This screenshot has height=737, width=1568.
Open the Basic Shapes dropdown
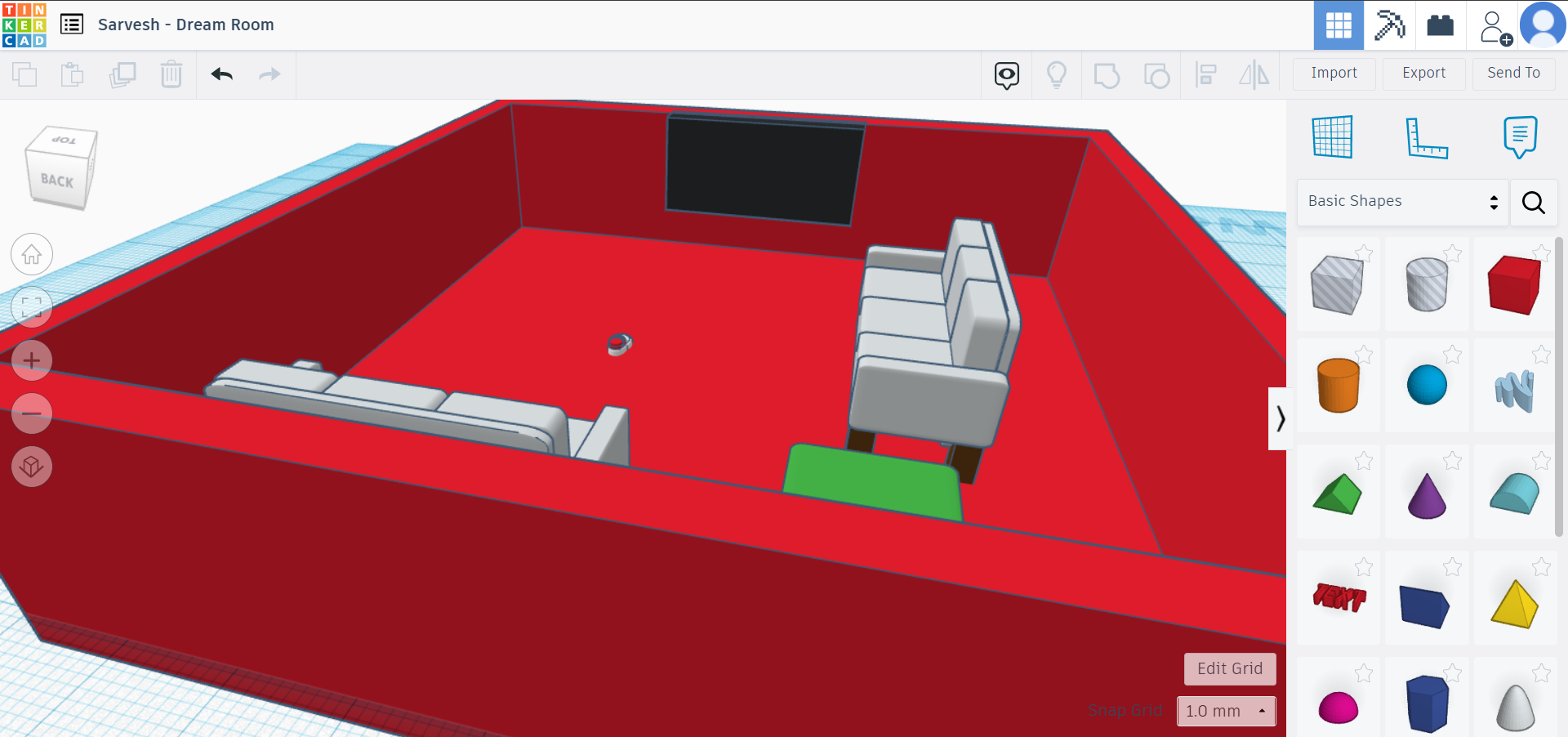coord(1401,202)
